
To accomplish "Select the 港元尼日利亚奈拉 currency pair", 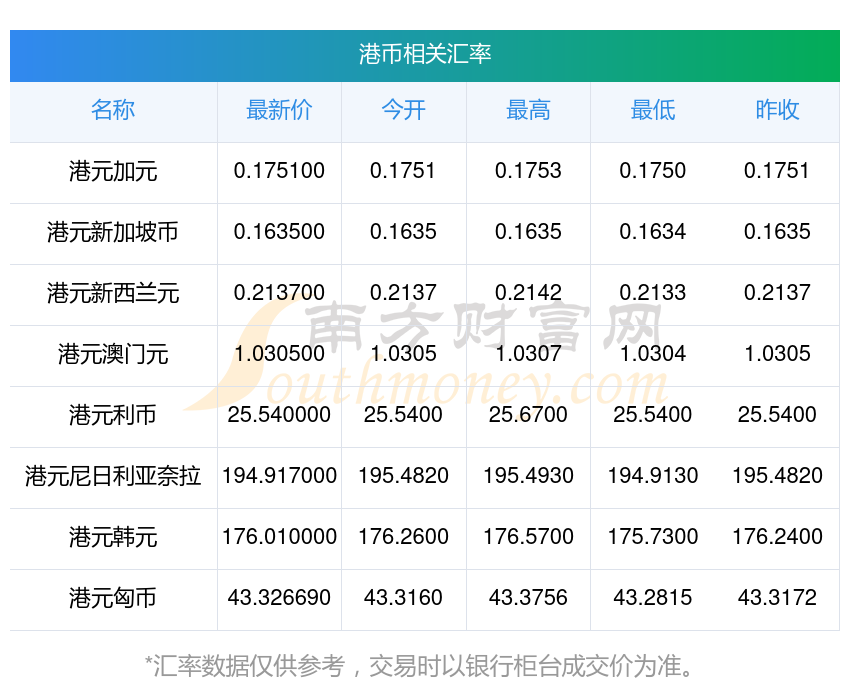I will tap(113, 476).
